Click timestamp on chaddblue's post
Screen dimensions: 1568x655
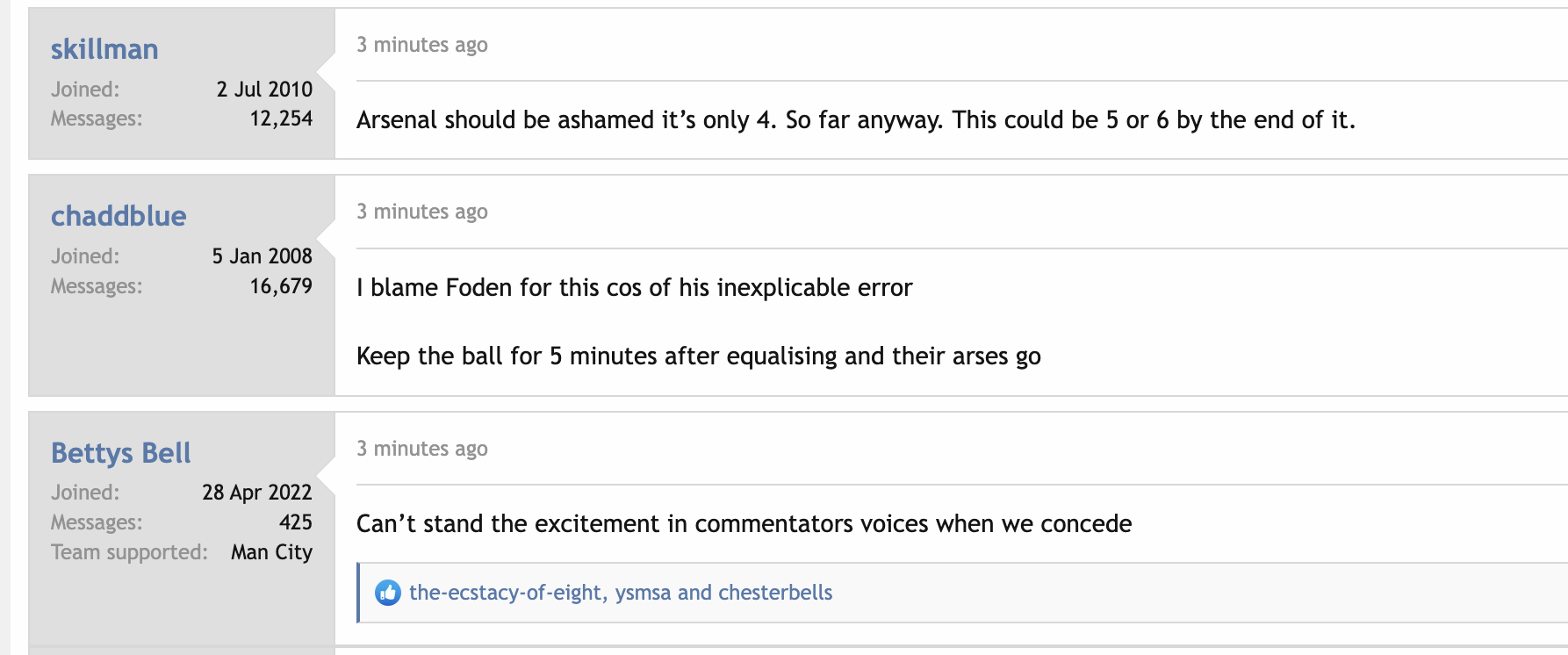(x=422, y=212)
